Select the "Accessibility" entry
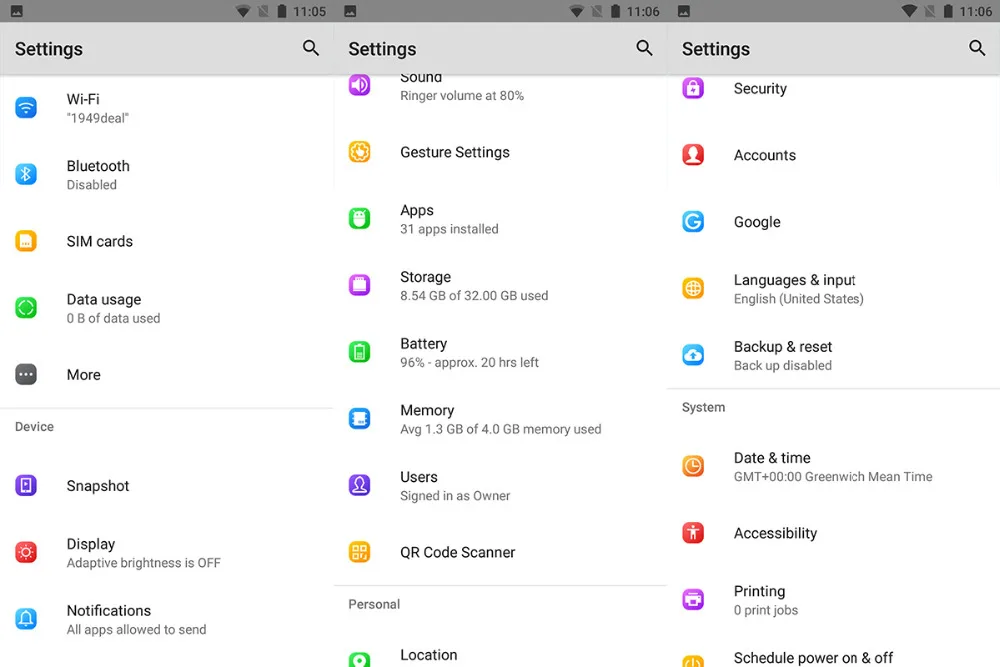Screen dimensions: 1000x667 pyautogui.click(x=834, y=533)
